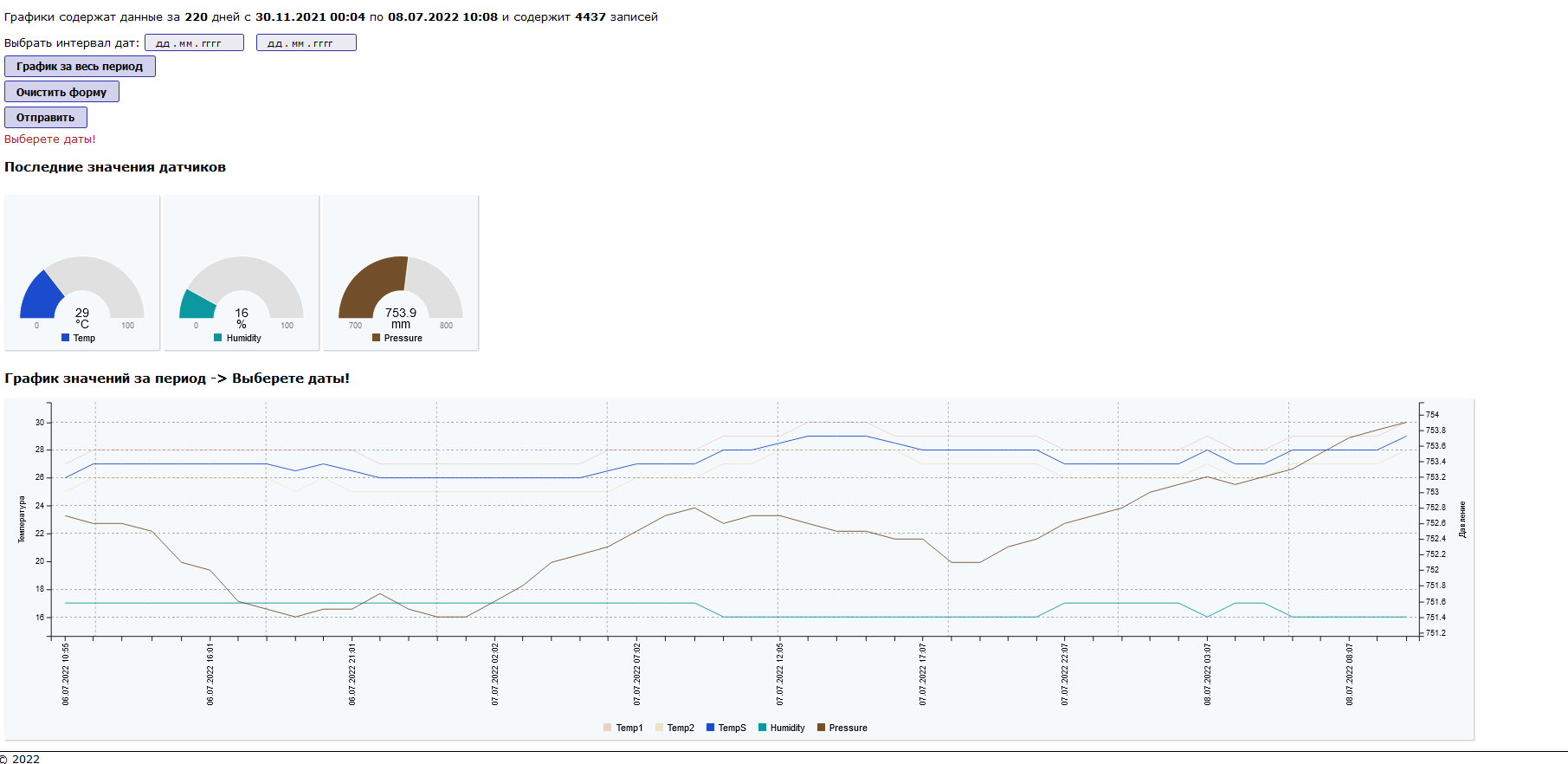Image resolution: width=1568 pixels, height=764 pixels.
Task: Click the '16 %' gauge reading
Action: (x=242, y=318)
